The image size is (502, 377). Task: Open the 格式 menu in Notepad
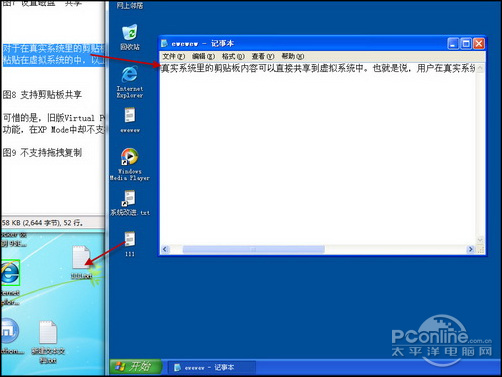coord(233,56)
